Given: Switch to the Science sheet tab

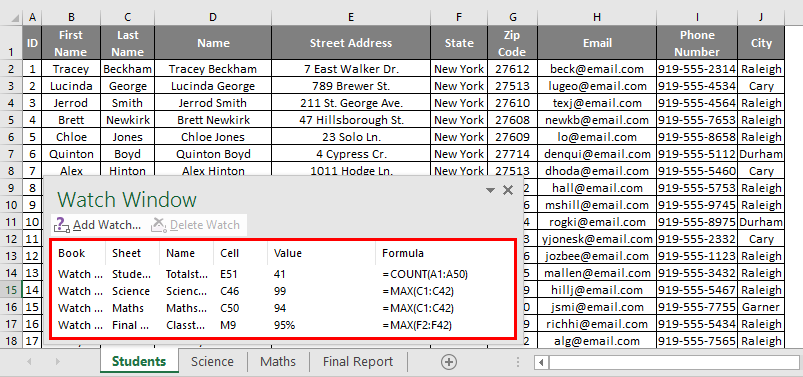Looking at the screenshot, I should [x=212, y=362].
